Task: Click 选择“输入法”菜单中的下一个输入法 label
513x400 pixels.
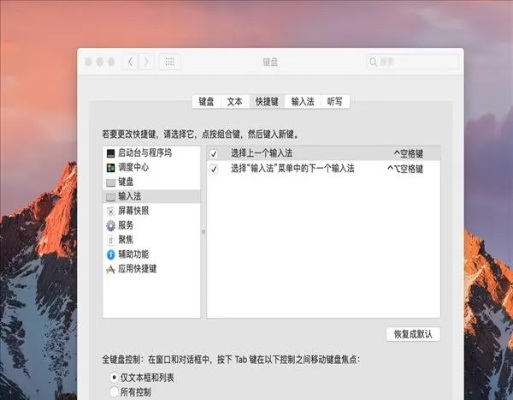Action: [293, 168]
